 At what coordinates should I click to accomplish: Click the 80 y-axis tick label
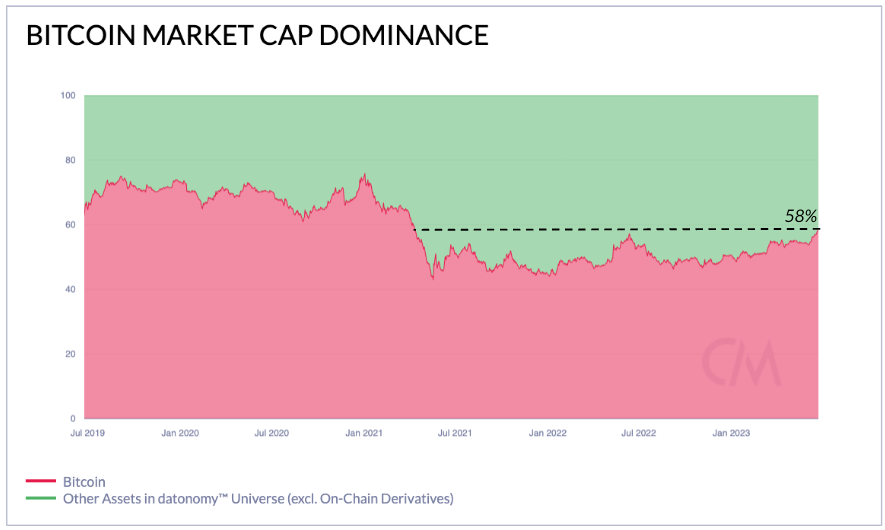point(70,160)
